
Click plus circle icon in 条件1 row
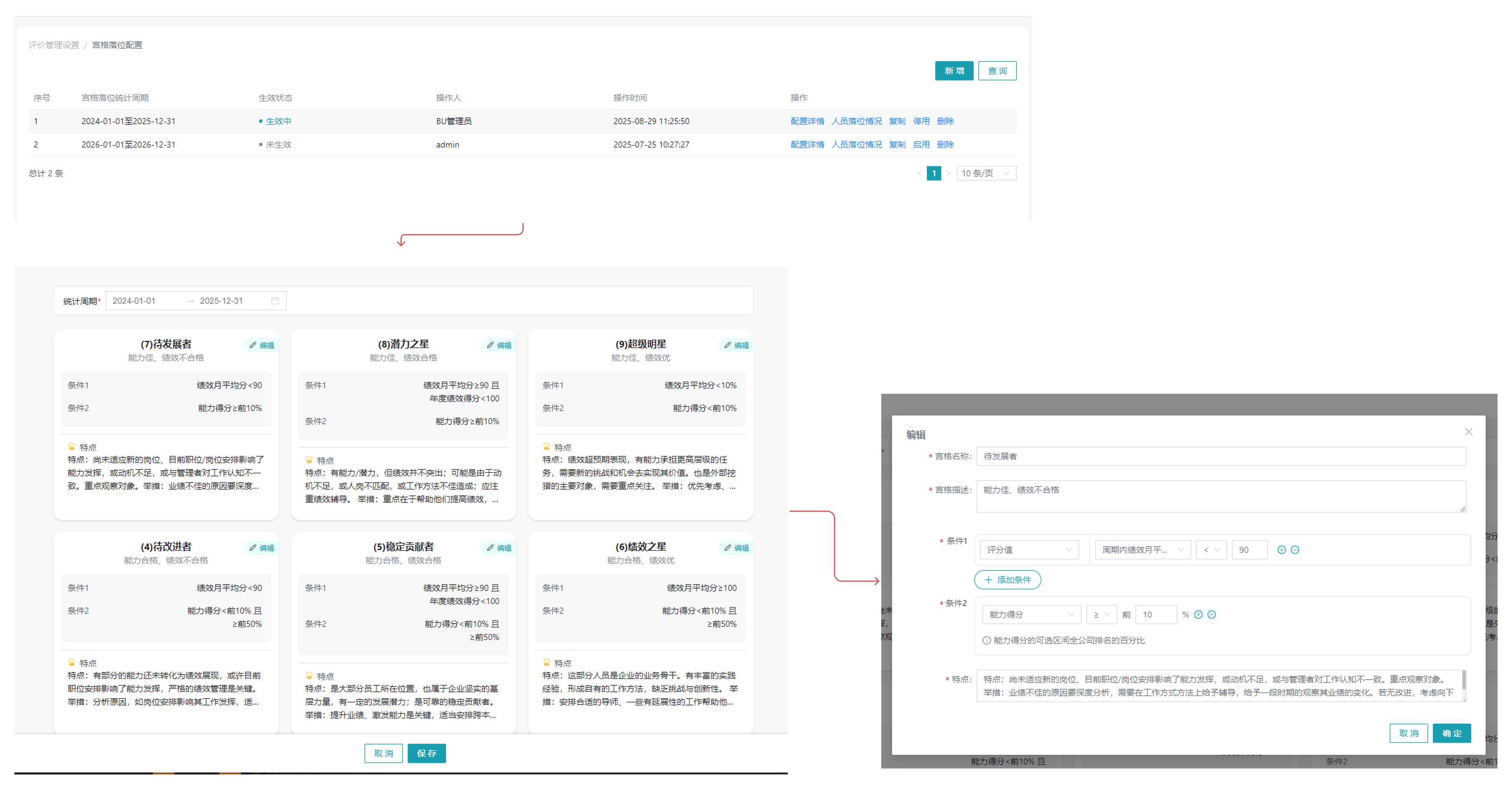coord(1281,550)
